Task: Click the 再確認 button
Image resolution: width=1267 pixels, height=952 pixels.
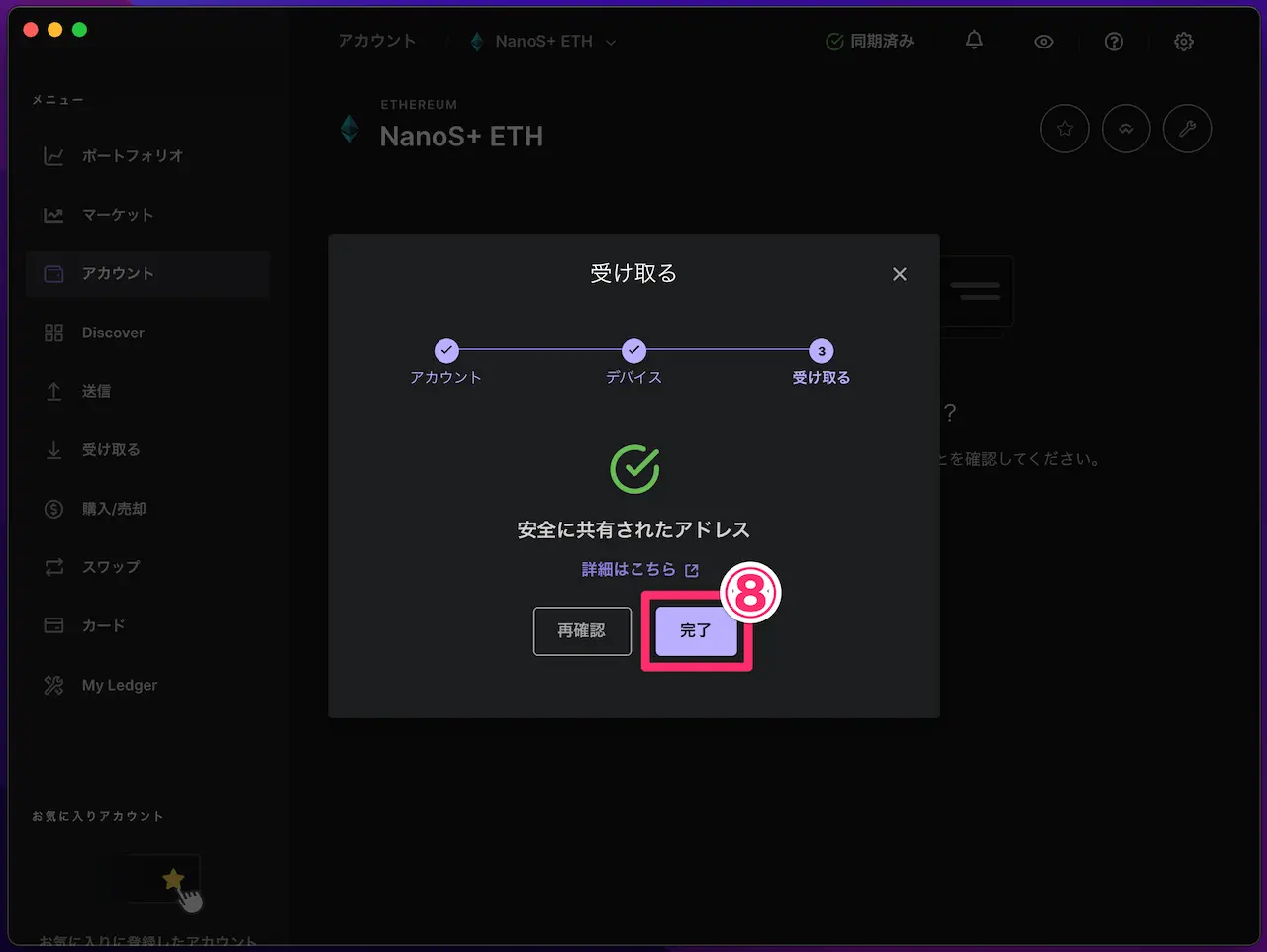Action: click(x=581, y=630)
